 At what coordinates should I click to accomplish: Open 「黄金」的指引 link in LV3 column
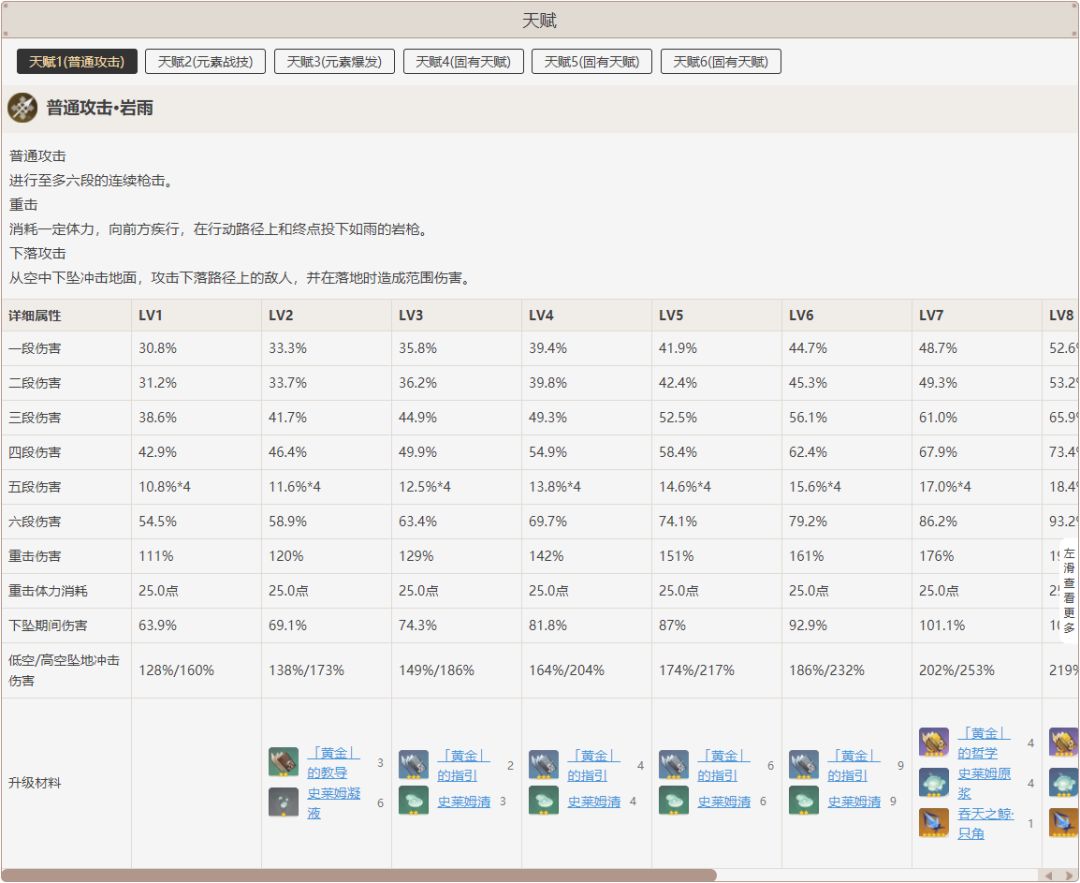coord(463,765)
